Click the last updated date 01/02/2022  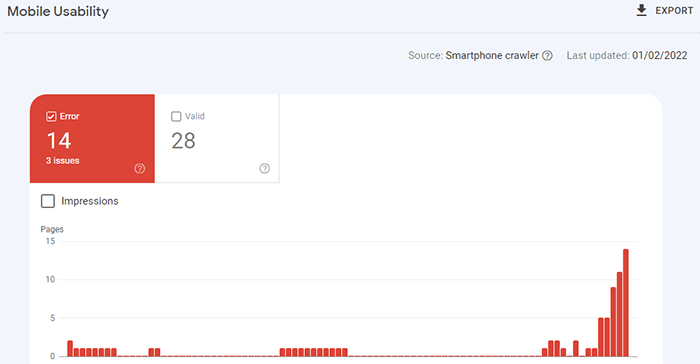(x=660, y=55)
